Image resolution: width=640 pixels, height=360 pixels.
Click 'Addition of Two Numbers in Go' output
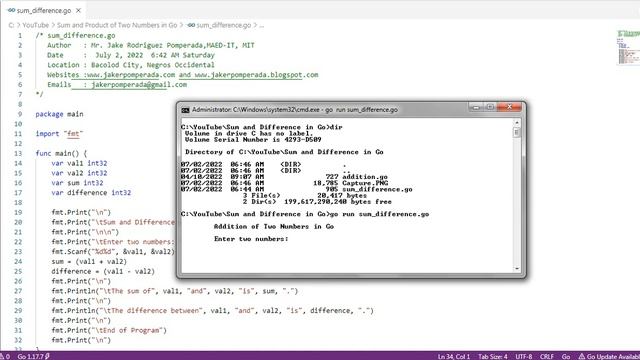click(274, 227)
